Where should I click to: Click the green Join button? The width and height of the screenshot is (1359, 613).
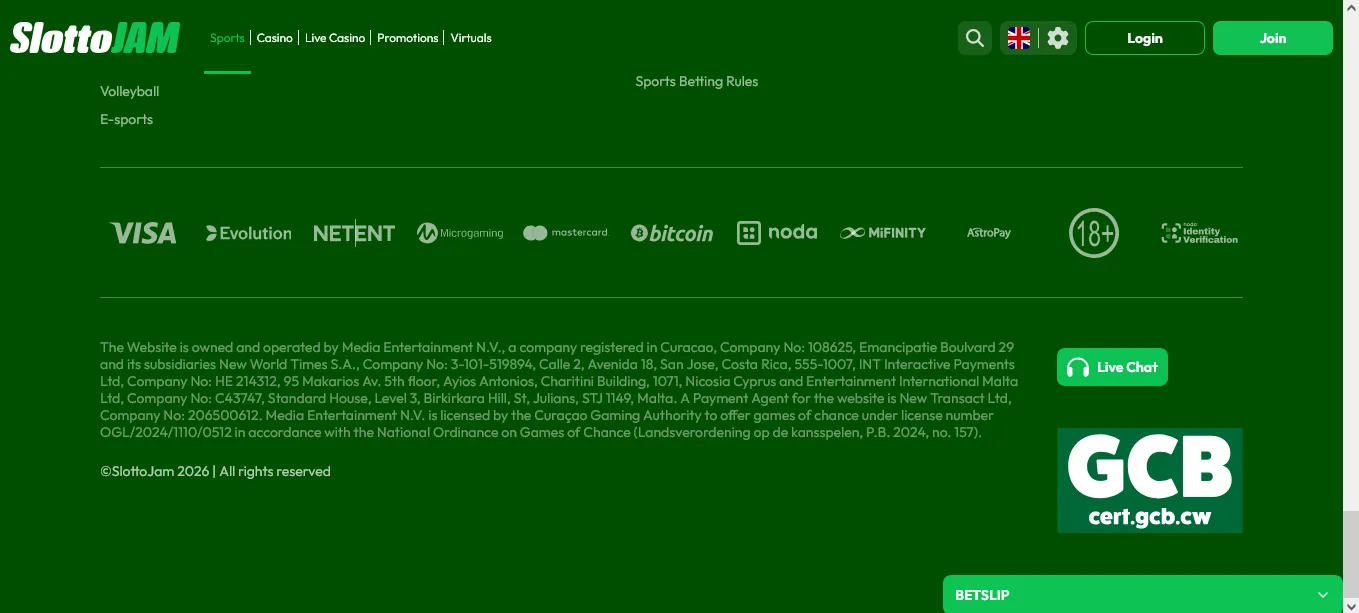coord(1273,38)
